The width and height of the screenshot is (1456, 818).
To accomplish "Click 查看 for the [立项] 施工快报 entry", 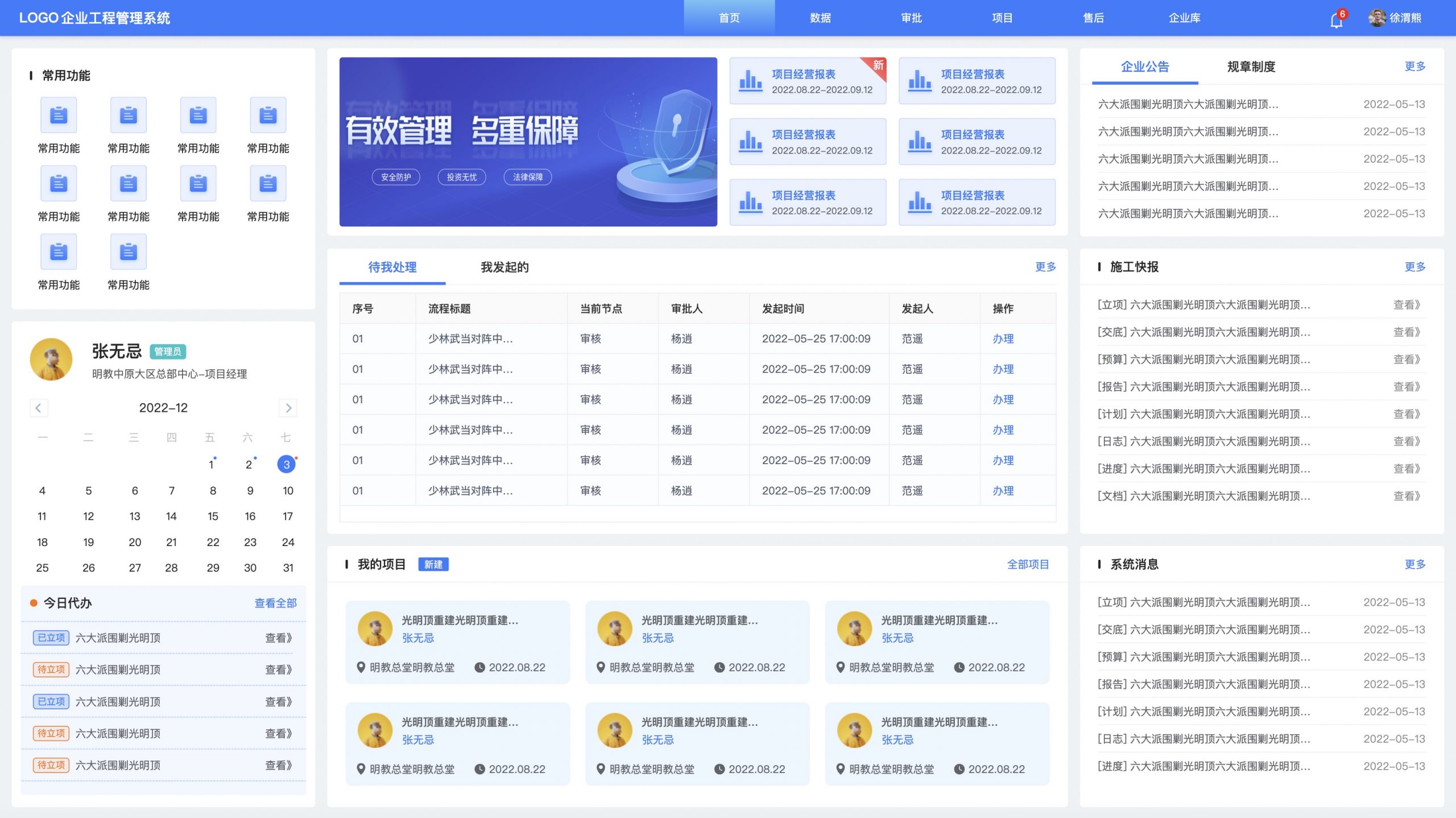I will [1407, 305].
